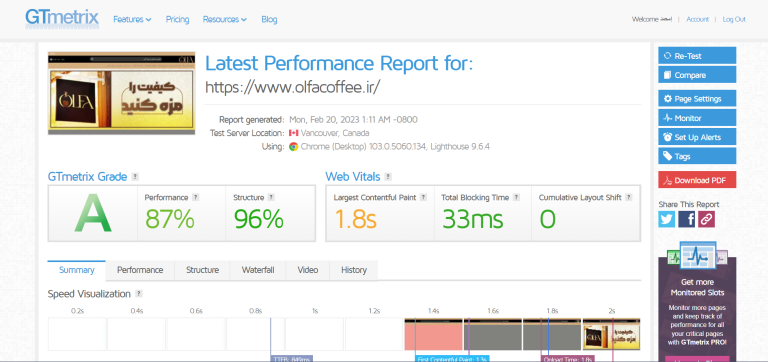Image resolution: width=768 pixels, height=362 pixels.
Task: Click help icon beside Structure score
Action: point(271,197)
